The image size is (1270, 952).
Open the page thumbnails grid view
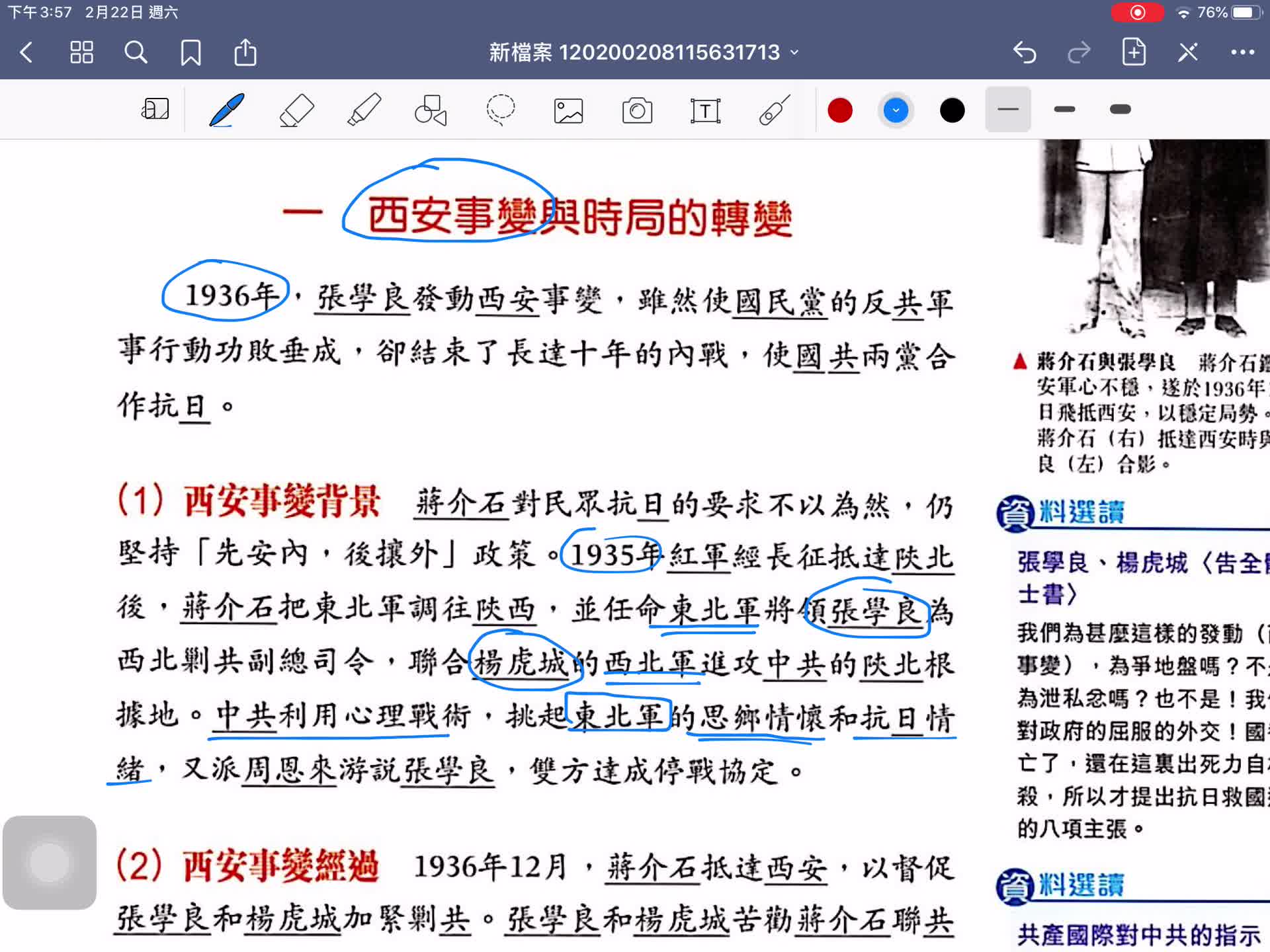click(81, 52)
